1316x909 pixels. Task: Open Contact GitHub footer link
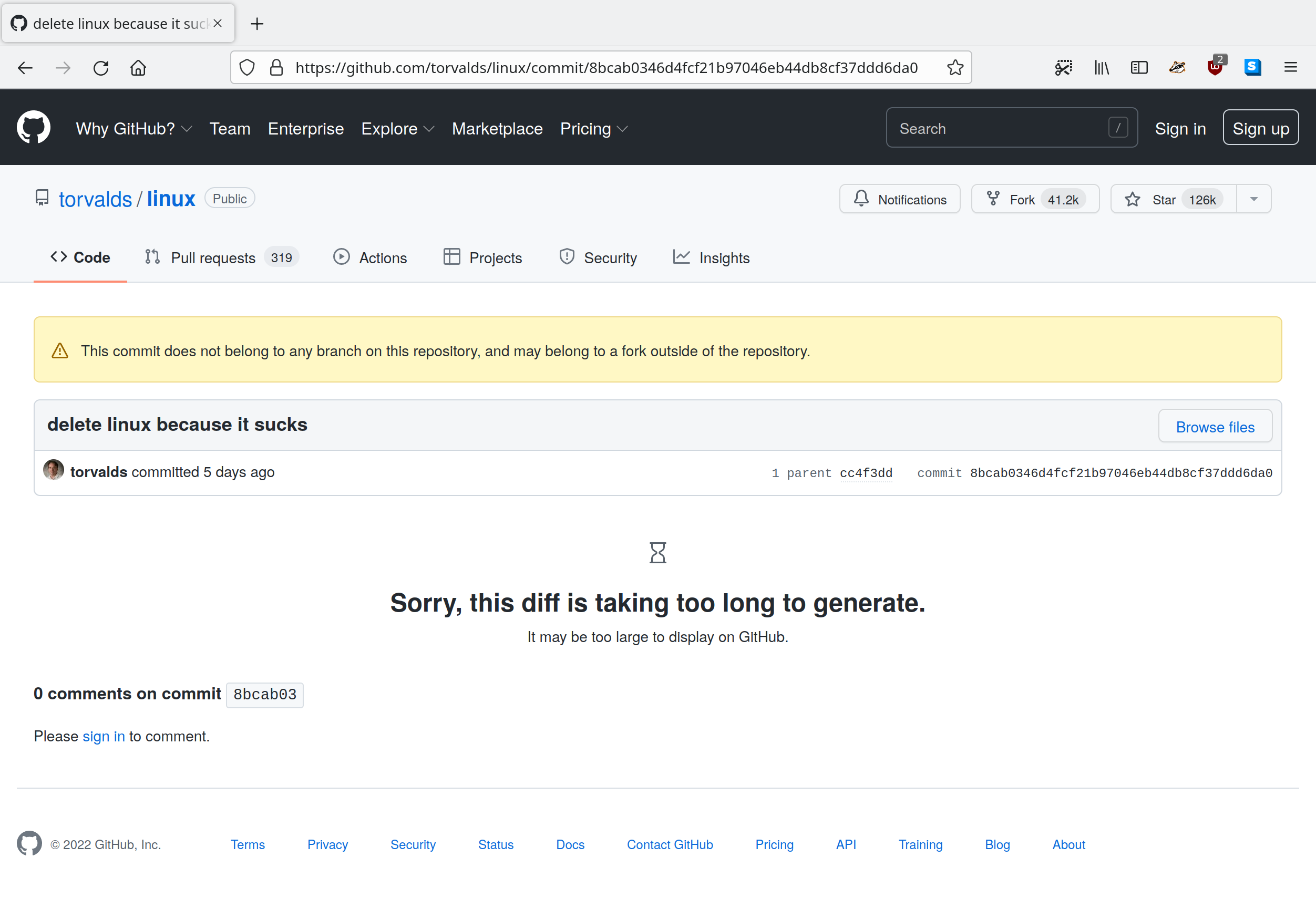tap(670, 844)
